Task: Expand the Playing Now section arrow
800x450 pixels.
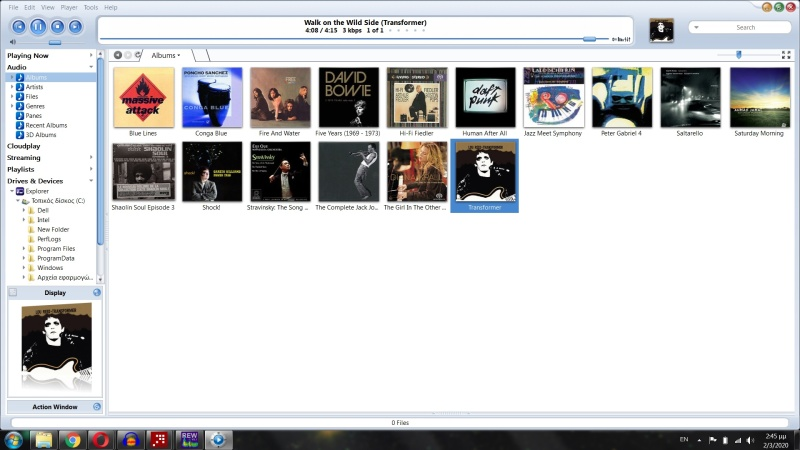Action: [91, 55]
